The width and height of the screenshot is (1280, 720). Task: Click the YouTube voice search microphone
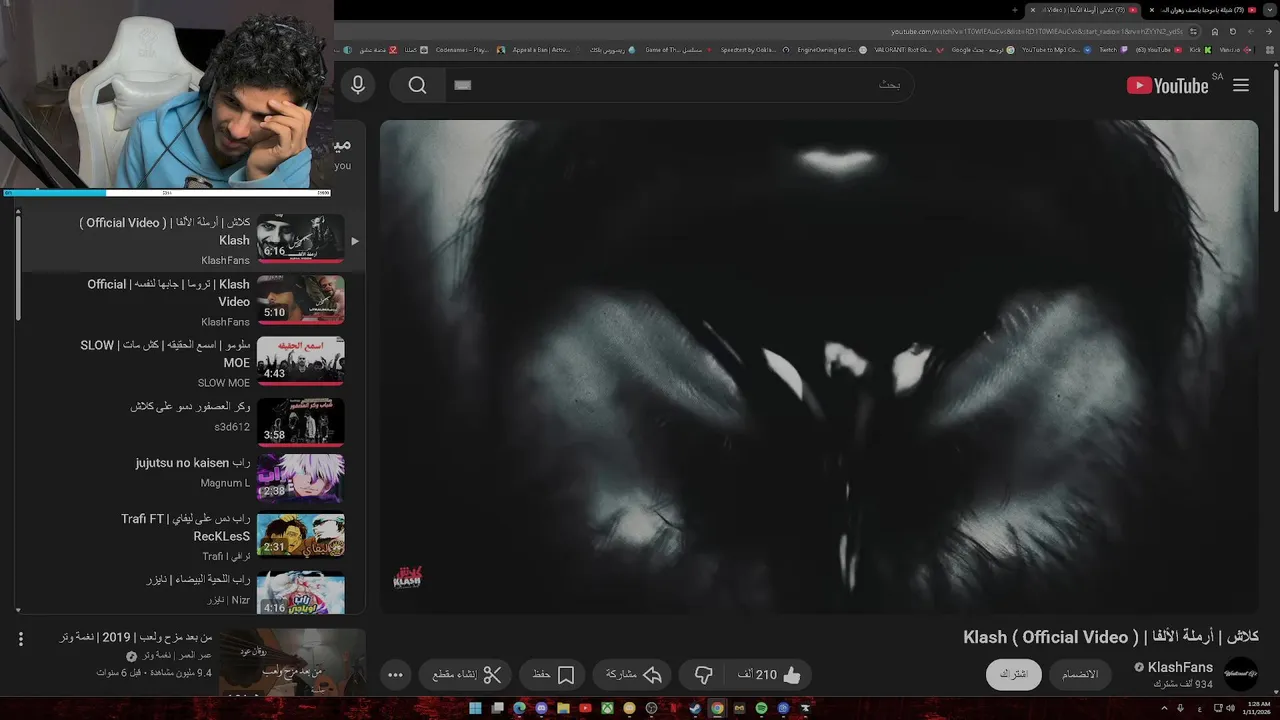[x=357, y=85]
